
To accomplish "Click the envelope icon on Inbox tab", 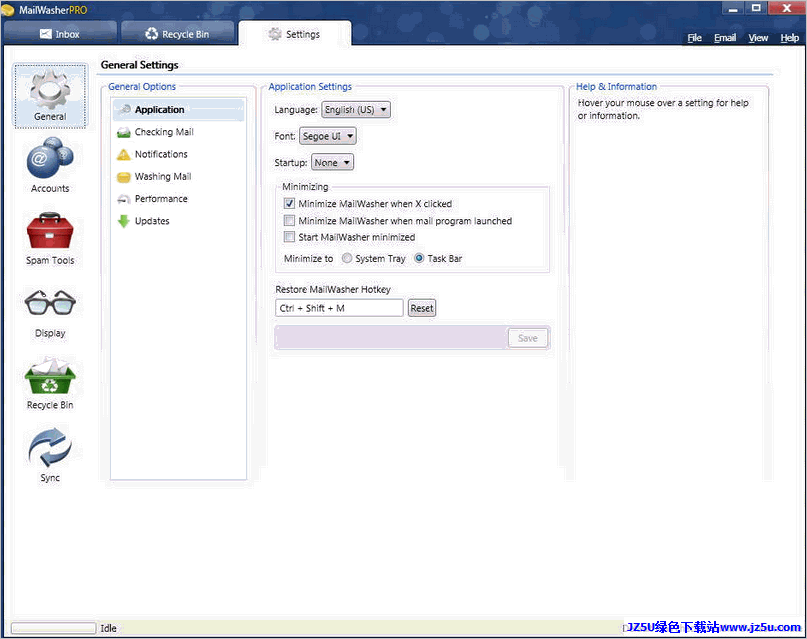I will coord(46,34).
